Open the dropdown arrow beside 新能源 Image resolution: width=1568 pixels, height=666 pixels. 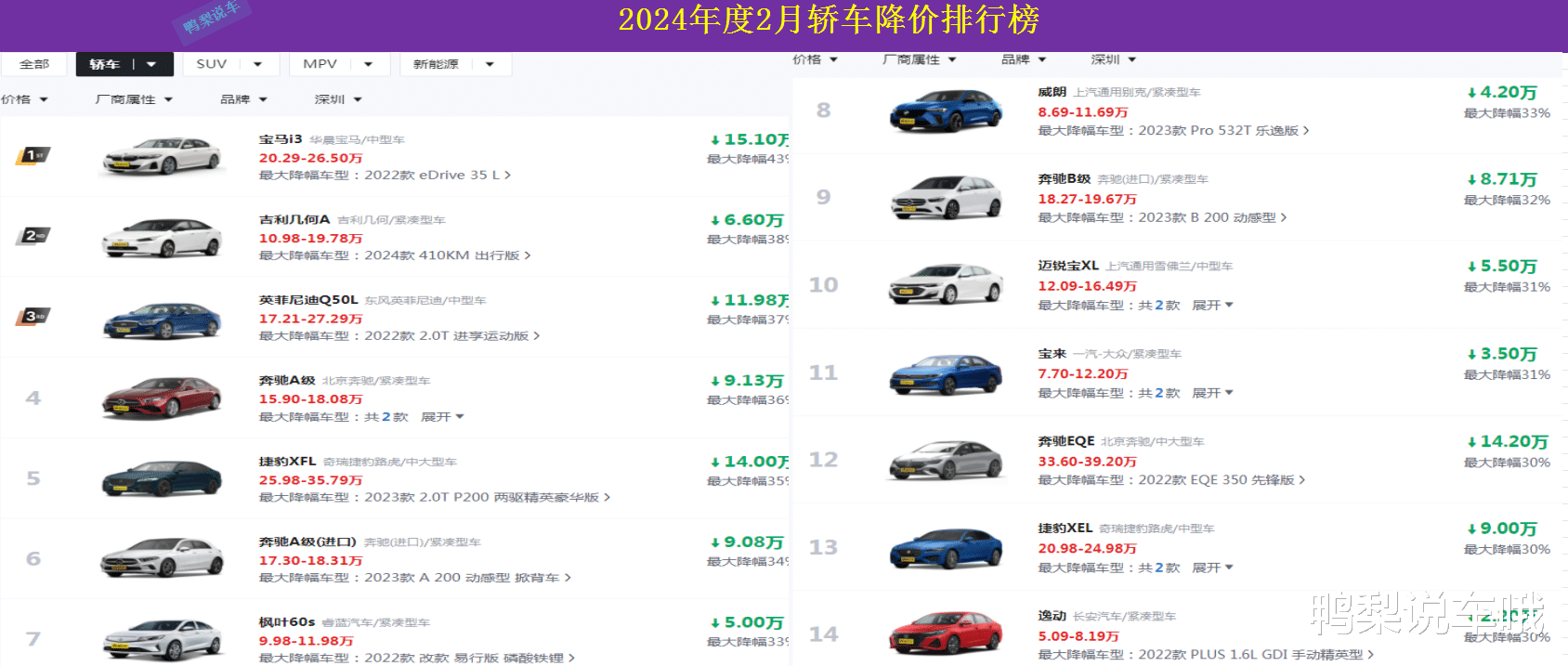pos(490,64)
